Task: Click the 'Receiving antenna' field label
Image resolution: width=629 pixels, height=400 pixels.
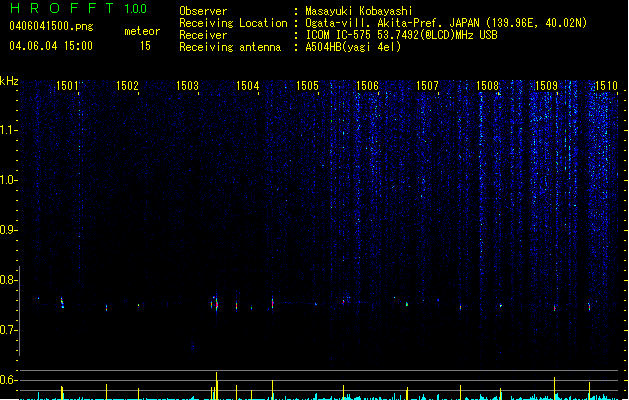Action: [230, 47]
